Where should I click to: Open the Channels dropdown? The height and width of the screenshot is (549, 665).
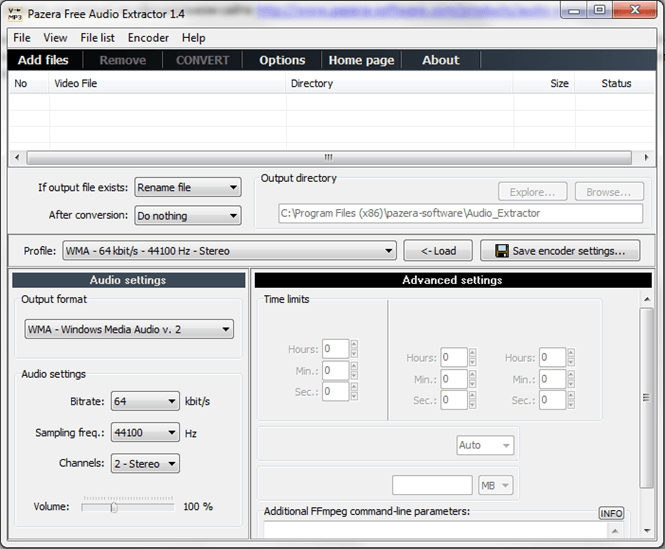pos(145,464)
